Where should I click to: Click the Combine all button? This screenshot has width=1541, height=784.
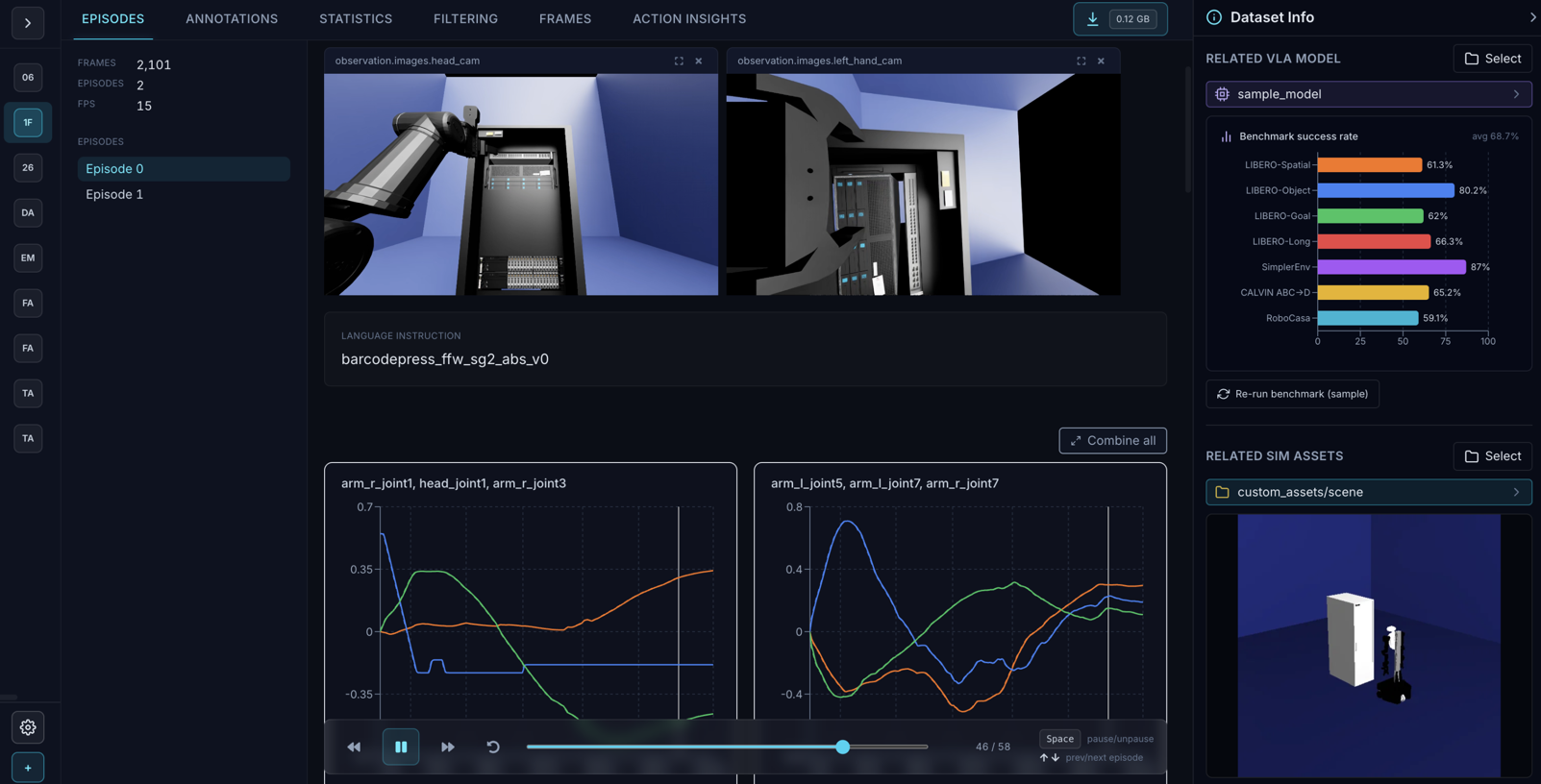click(x=1112, y=440)
